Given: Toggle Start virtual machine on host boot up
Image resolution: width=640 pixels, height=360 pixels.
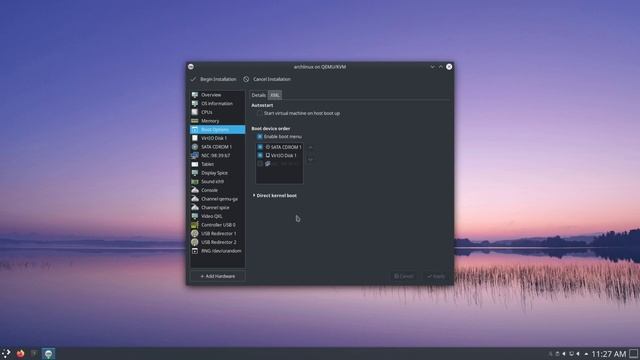Looking at the screenshot, I should [x=260, y=113].
